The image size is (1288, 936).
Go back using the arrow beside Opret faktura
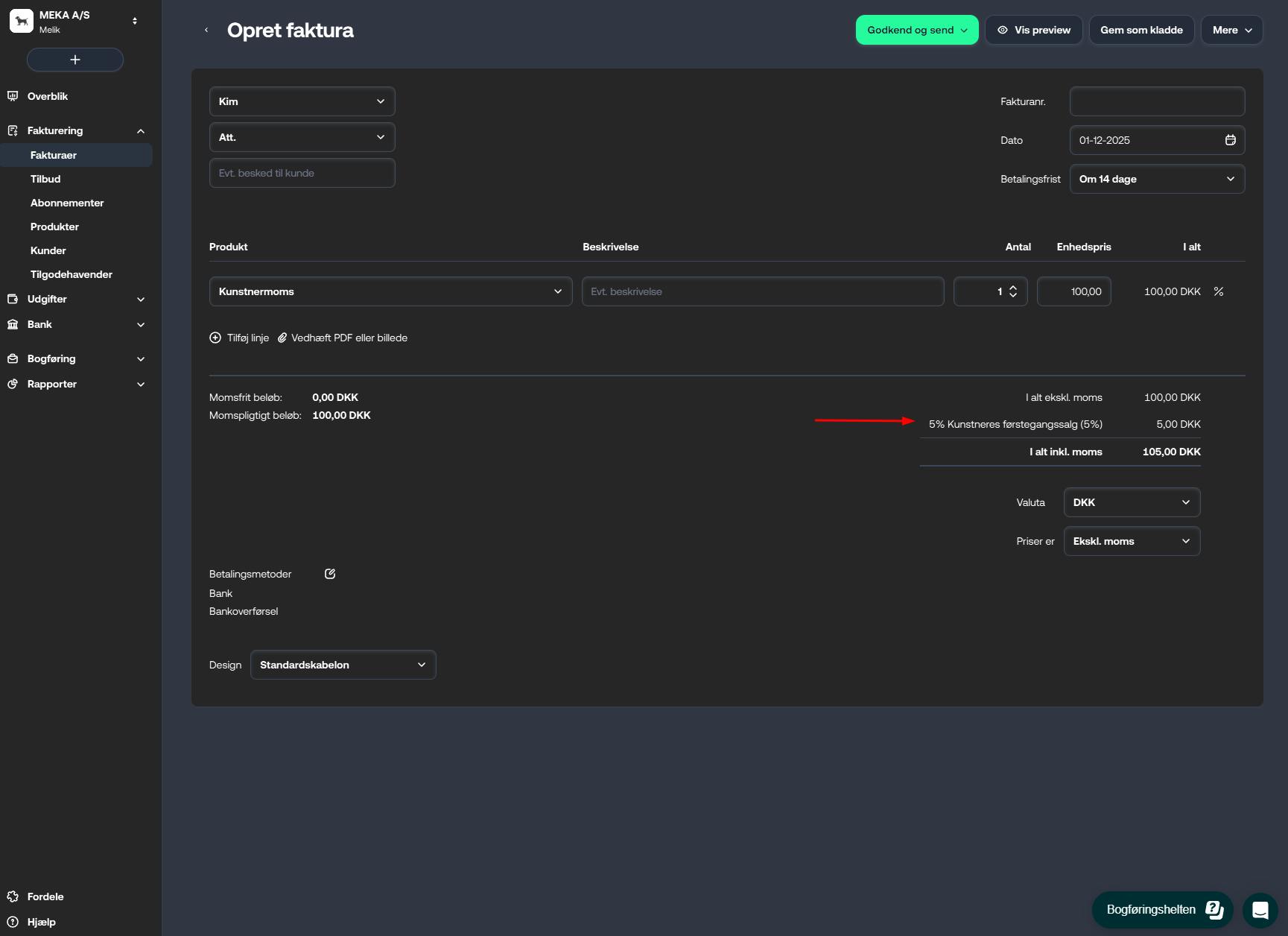pyautogui.click(x=206, y=30)
